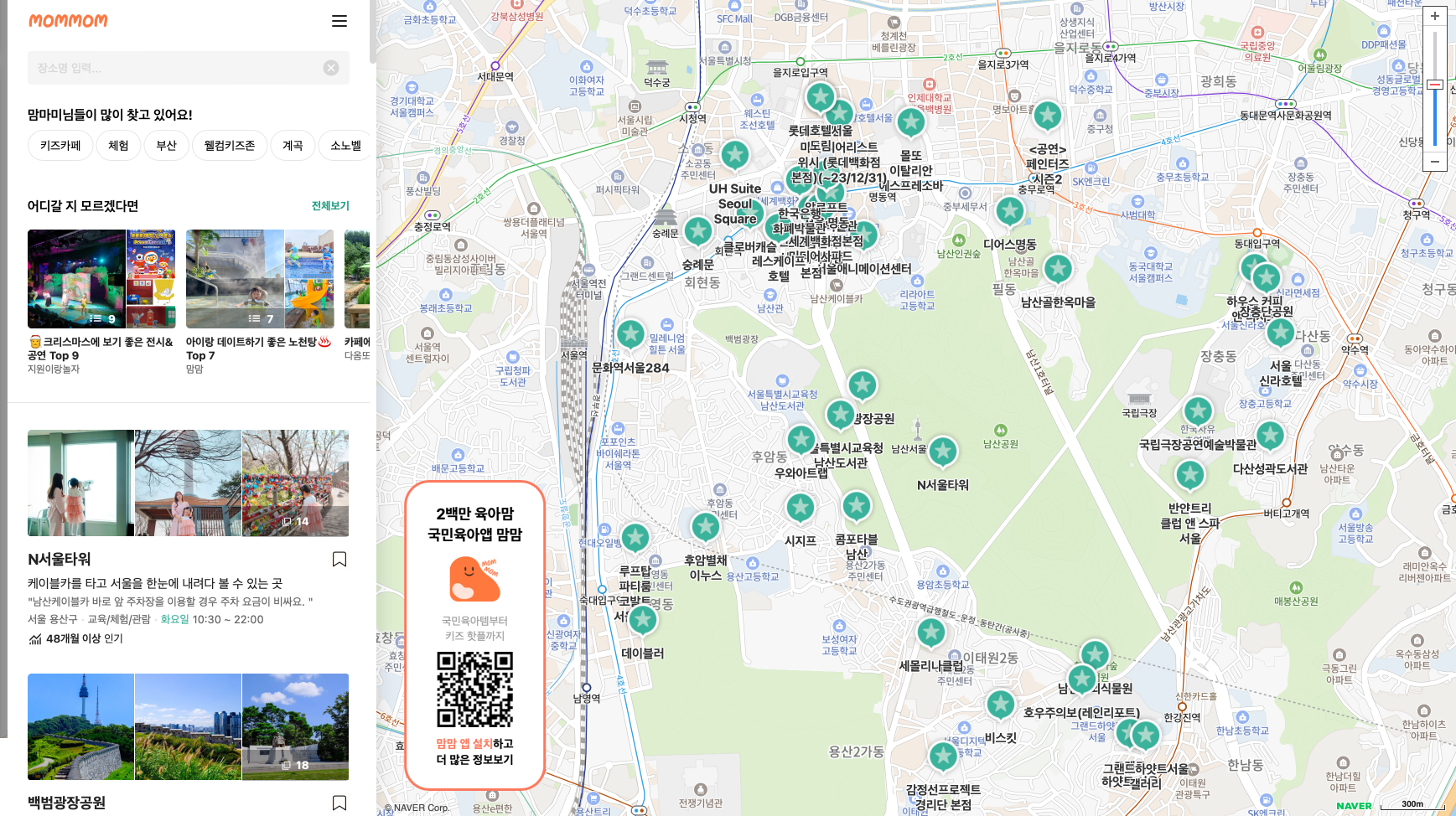Image resolution: width=1456 pixels, height=816 pixels.
Task: Click the 반얀트리 클럽 앤 스파 marker
Action: pyautogui.click(x=1190, y=476)
